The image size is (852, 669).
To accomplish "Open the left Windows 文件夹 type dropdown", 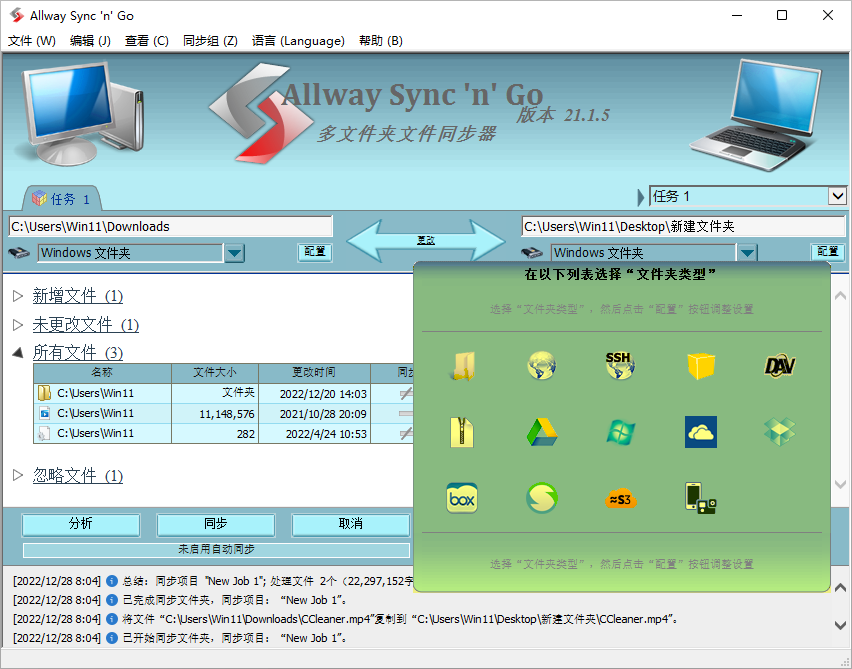I will tap(234, 253).
